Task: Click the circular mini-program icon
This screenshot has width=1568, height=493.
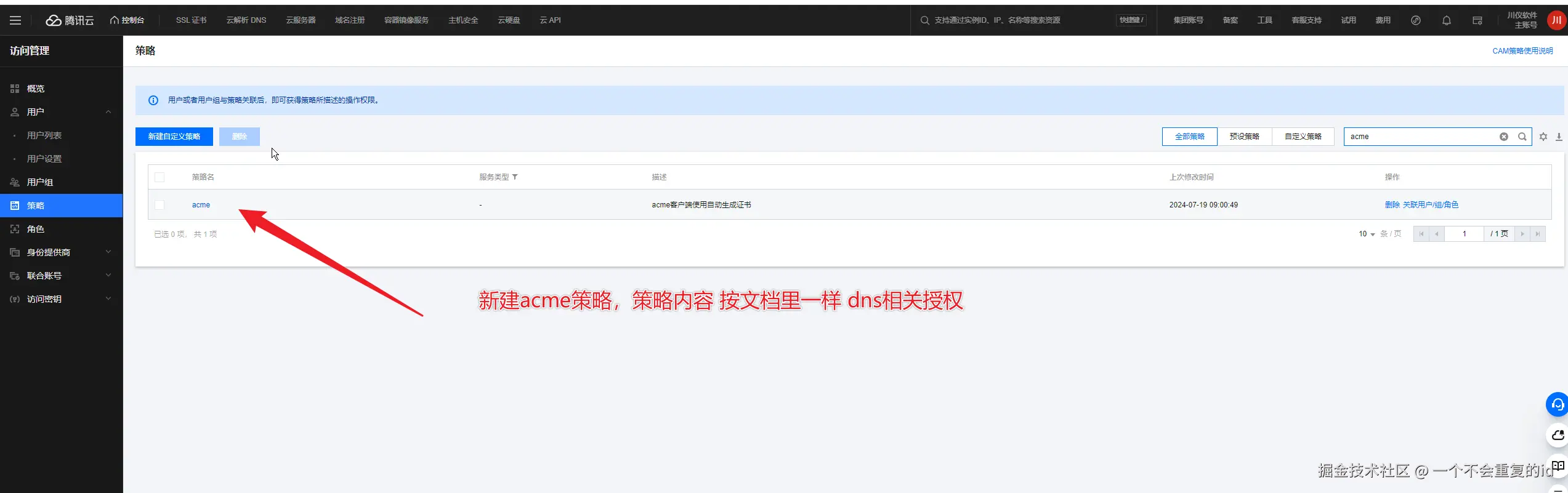Action: (1416, 20)
